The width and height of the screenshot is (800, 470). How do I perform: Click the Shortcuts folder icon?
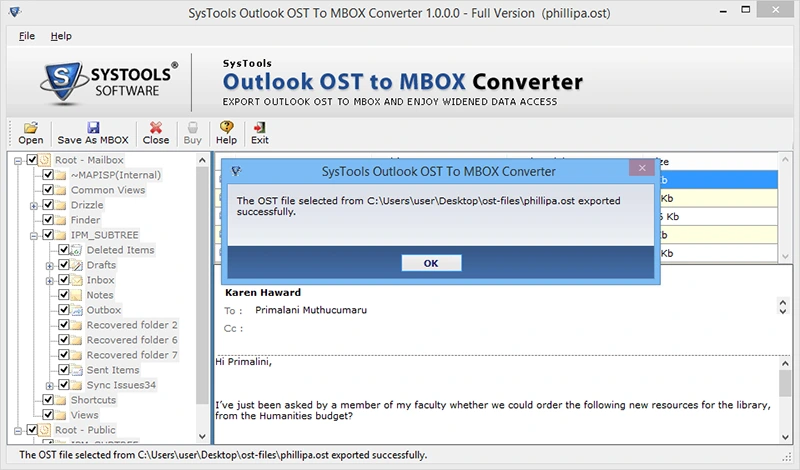click(60, 400)
